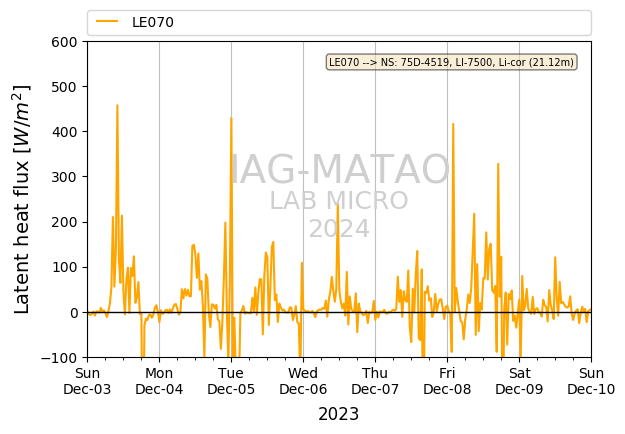Click the y-axis tick value 600
Image resolution: width=625 pixels, height=434 pixels.
tap(64, 42)
